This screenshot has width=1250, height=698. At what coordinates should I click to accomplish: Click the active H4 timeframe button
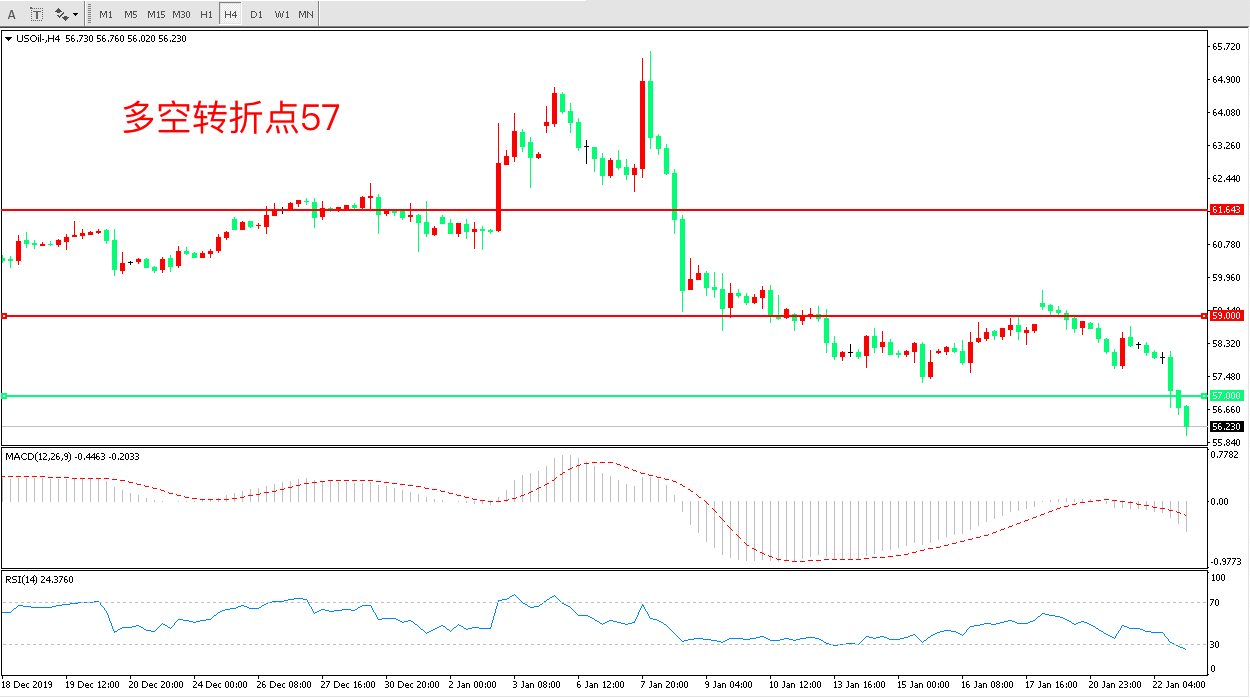coord(231,14)
